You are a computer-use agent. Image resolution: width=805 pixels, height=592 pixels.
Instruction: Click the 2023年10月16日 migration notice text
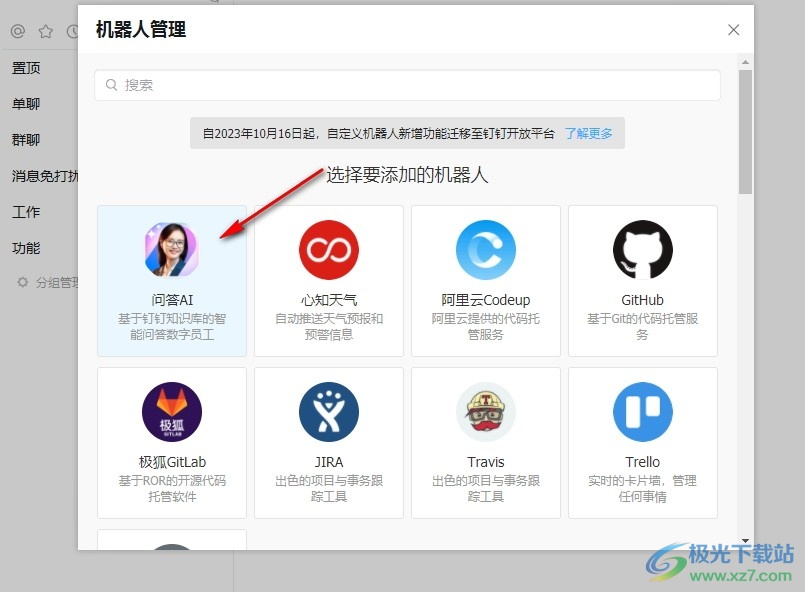point(379,133)
